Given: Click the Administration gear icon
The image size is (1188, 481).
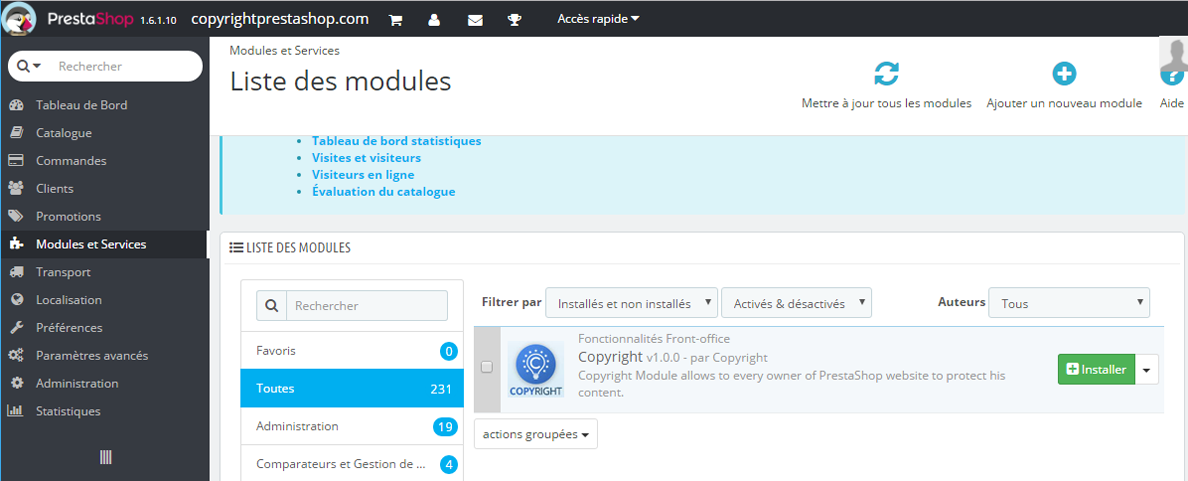Looking at the screenshot, I should [x=16, y=383].
